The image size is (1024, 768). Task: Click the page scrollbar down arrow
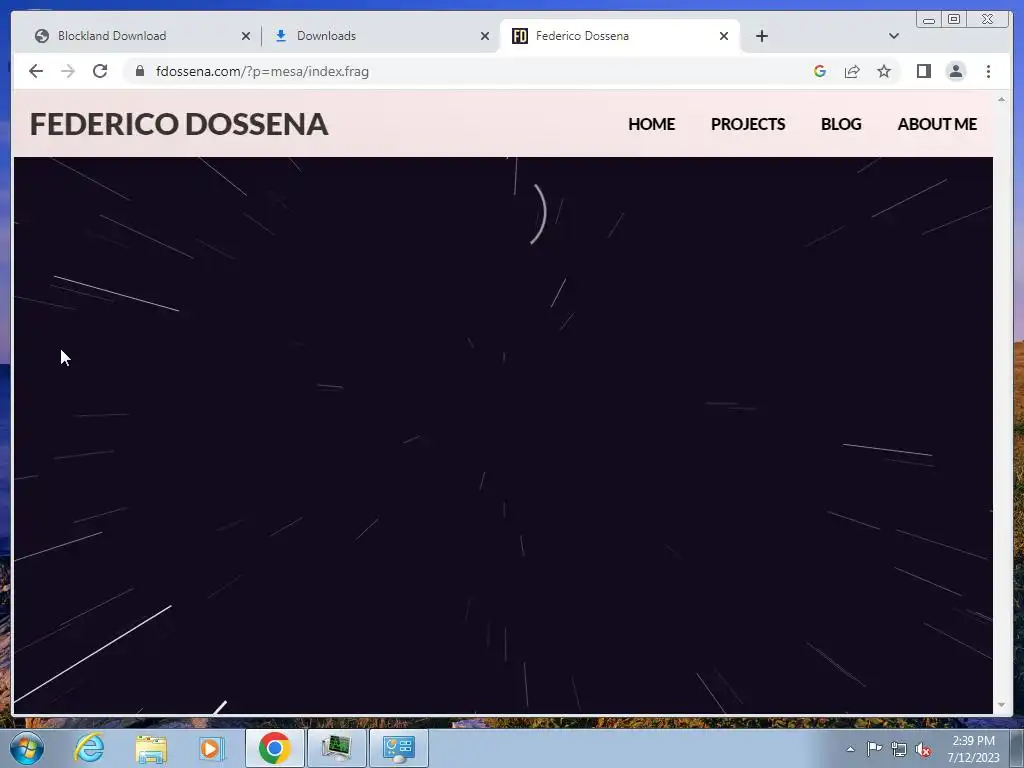click(1002, 705)
